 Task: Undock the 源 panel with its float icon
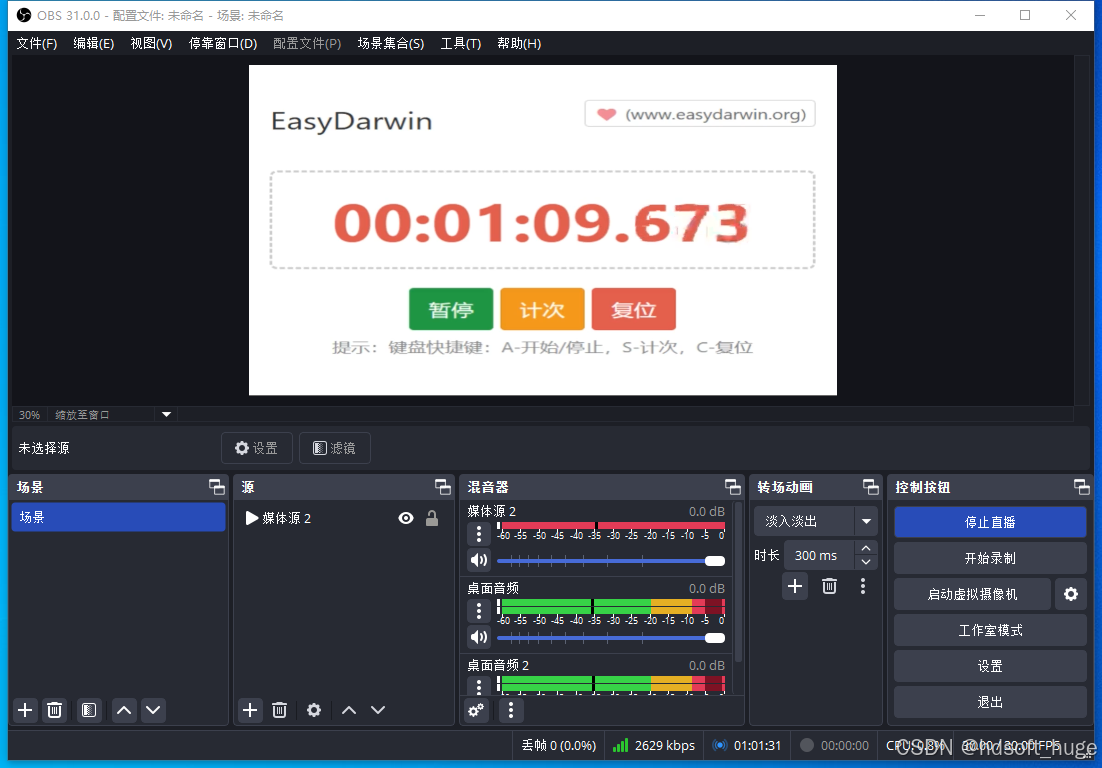pyautogui.click(x=443, y=487)
